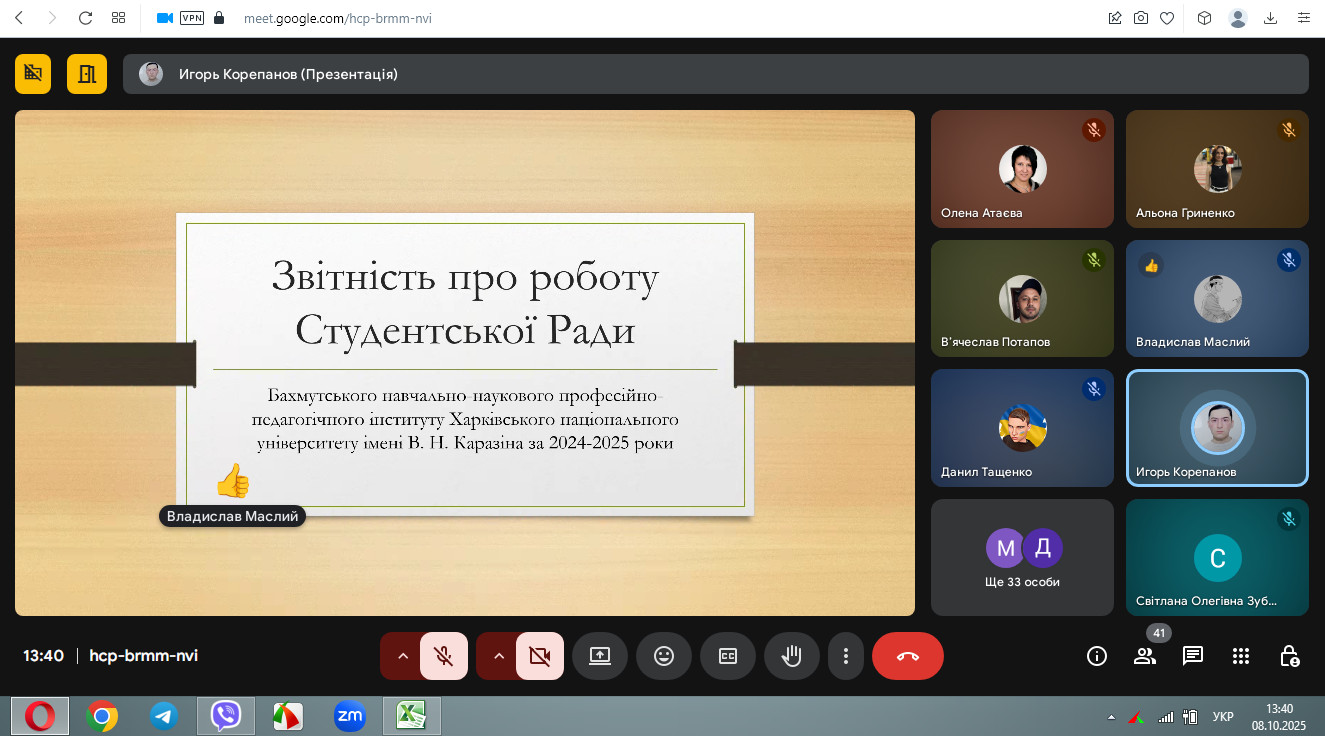This screenshot has width=1325, height=736.
Task: Raise your hand in the meeting
Action: coord(791,656)
